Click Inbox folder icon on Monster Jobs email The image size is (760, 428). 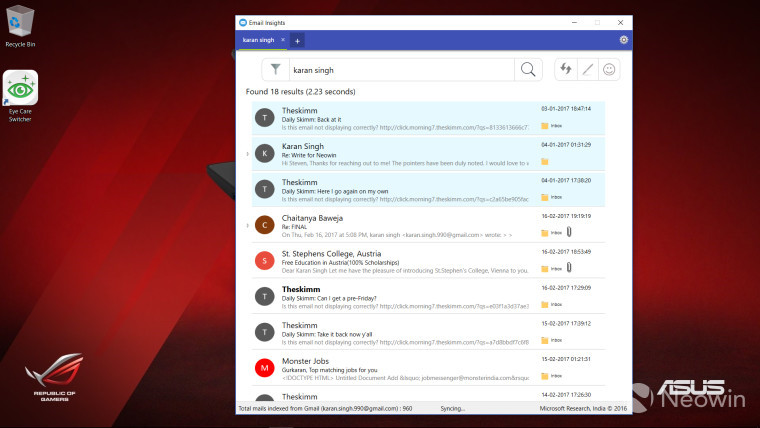tap(545, 376)
